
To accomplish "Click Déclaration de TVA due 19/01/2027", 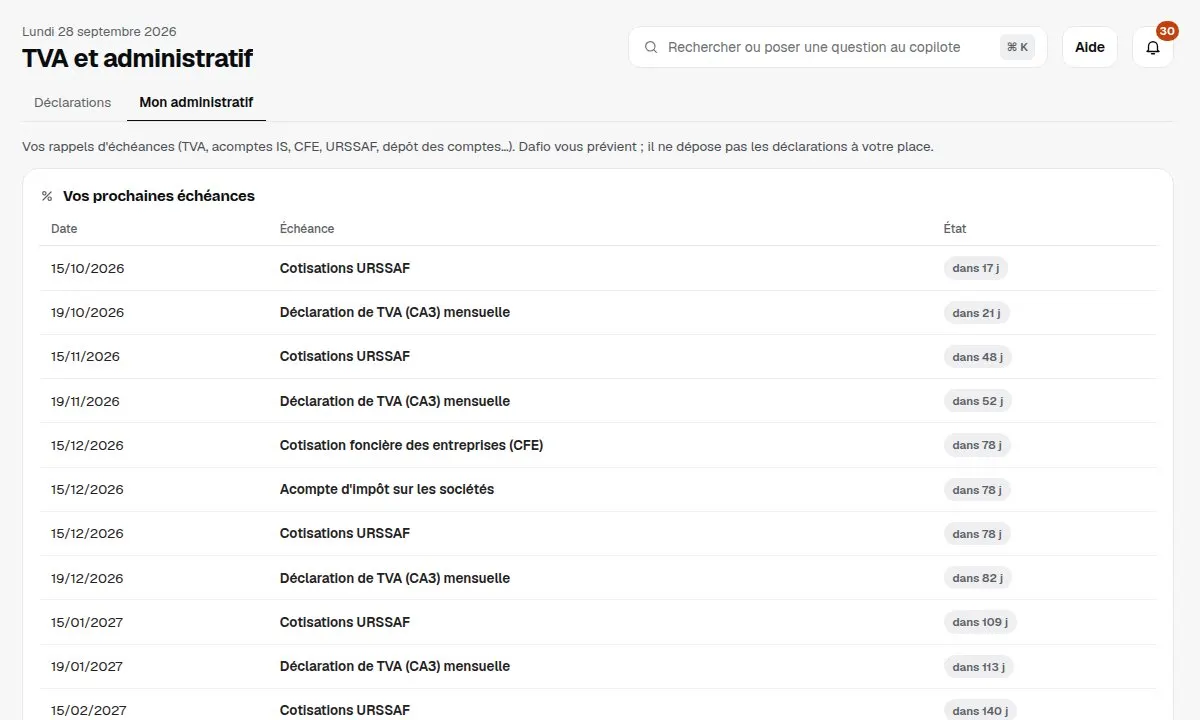I will pos(395,666).
